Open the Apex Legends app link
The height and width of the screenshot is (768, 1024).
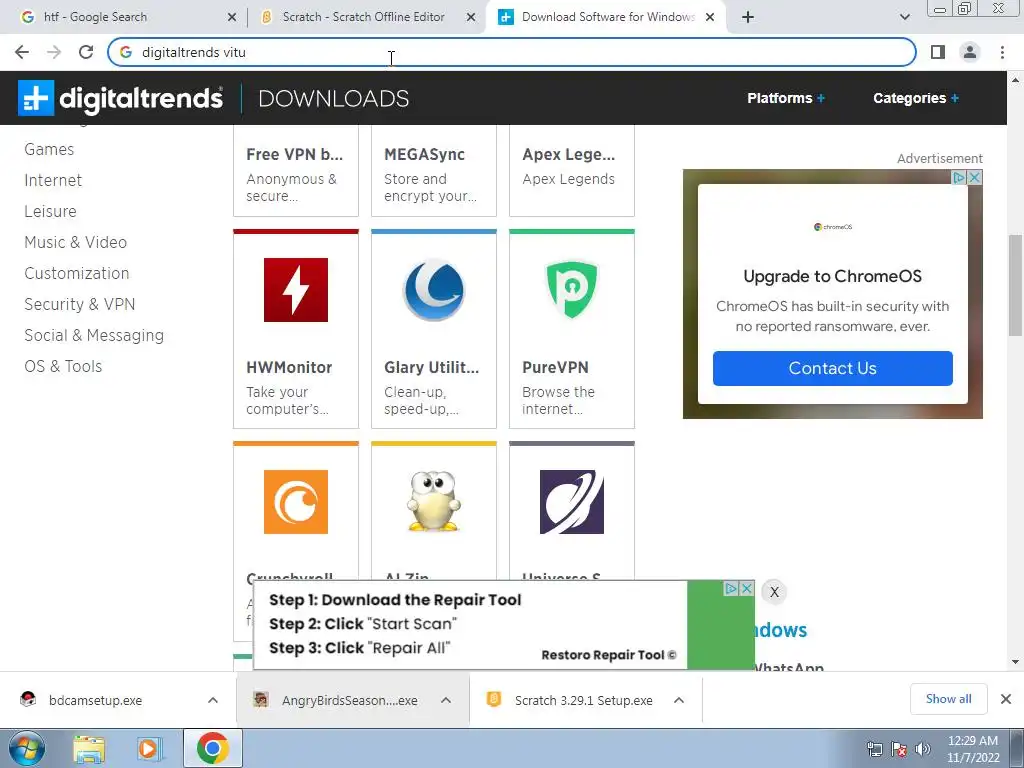click(x=569, y=154)
